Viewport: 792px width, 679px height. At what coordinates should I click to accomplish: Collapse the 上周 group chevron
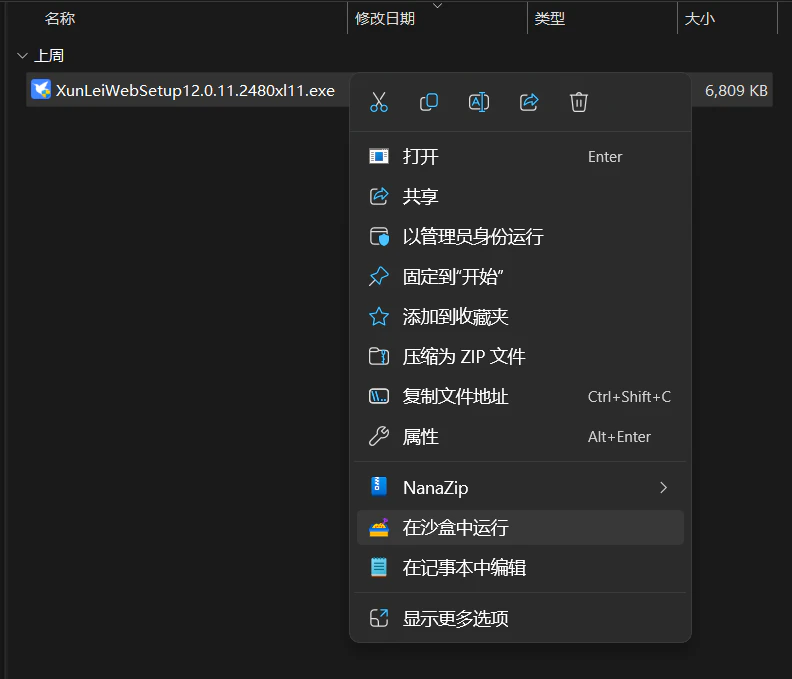pyautogui.click(x=22, y=56)
